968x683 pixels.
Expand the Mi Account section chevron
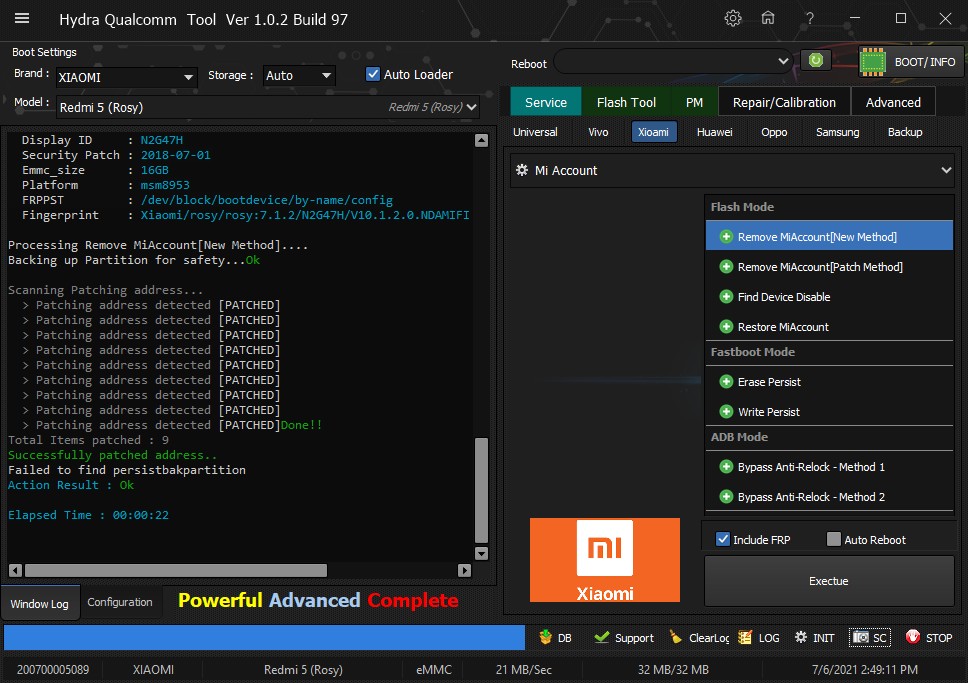click(x=946, y=170)
